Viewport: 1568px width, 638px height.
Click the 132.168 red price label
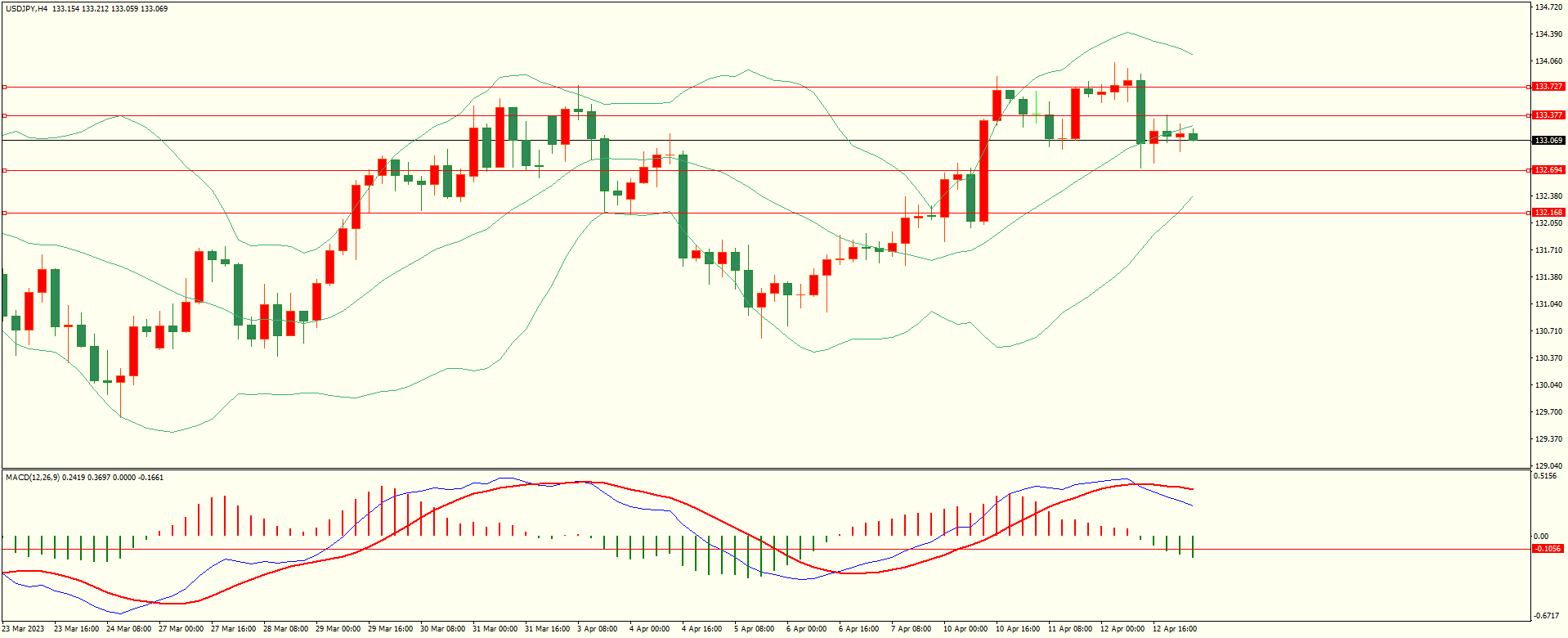click(x=1548, y=213)
